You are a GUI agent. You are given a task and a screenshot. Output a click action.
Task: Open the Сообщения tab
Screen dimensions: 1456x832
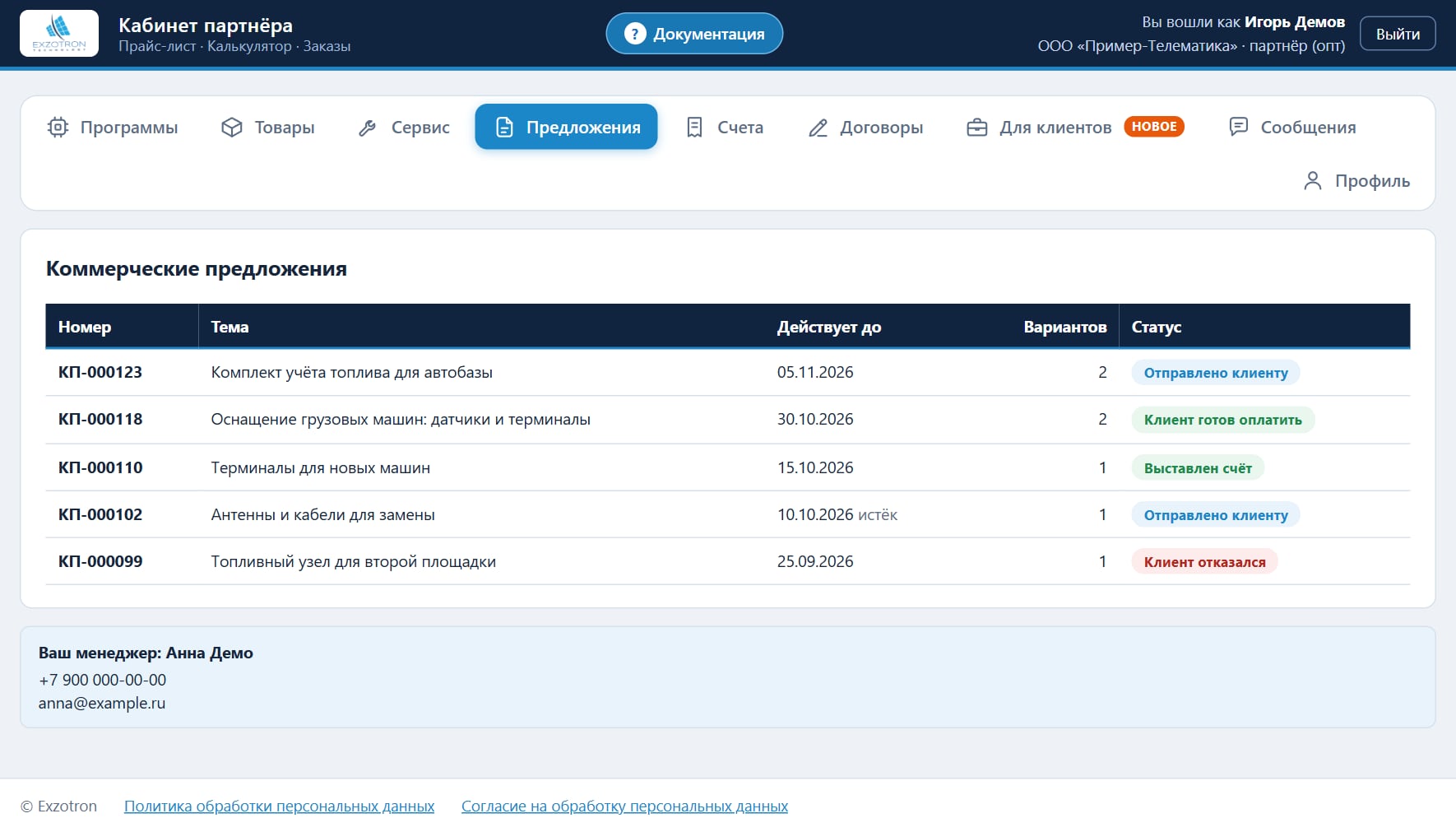click(x=1292, y=128)
